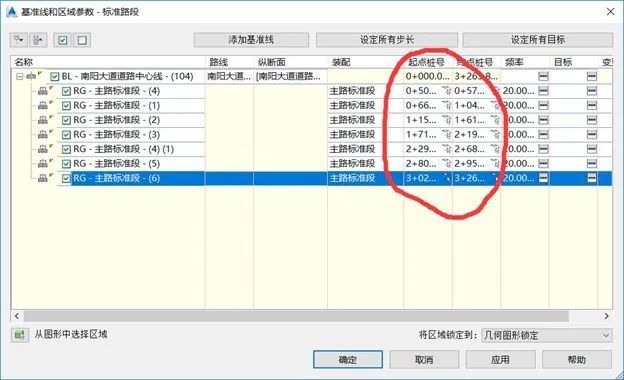Click horizontal scrollbar right arrow
Viewport: 624px width, 380px height.
pyautogui.click(x=606, y=316)
